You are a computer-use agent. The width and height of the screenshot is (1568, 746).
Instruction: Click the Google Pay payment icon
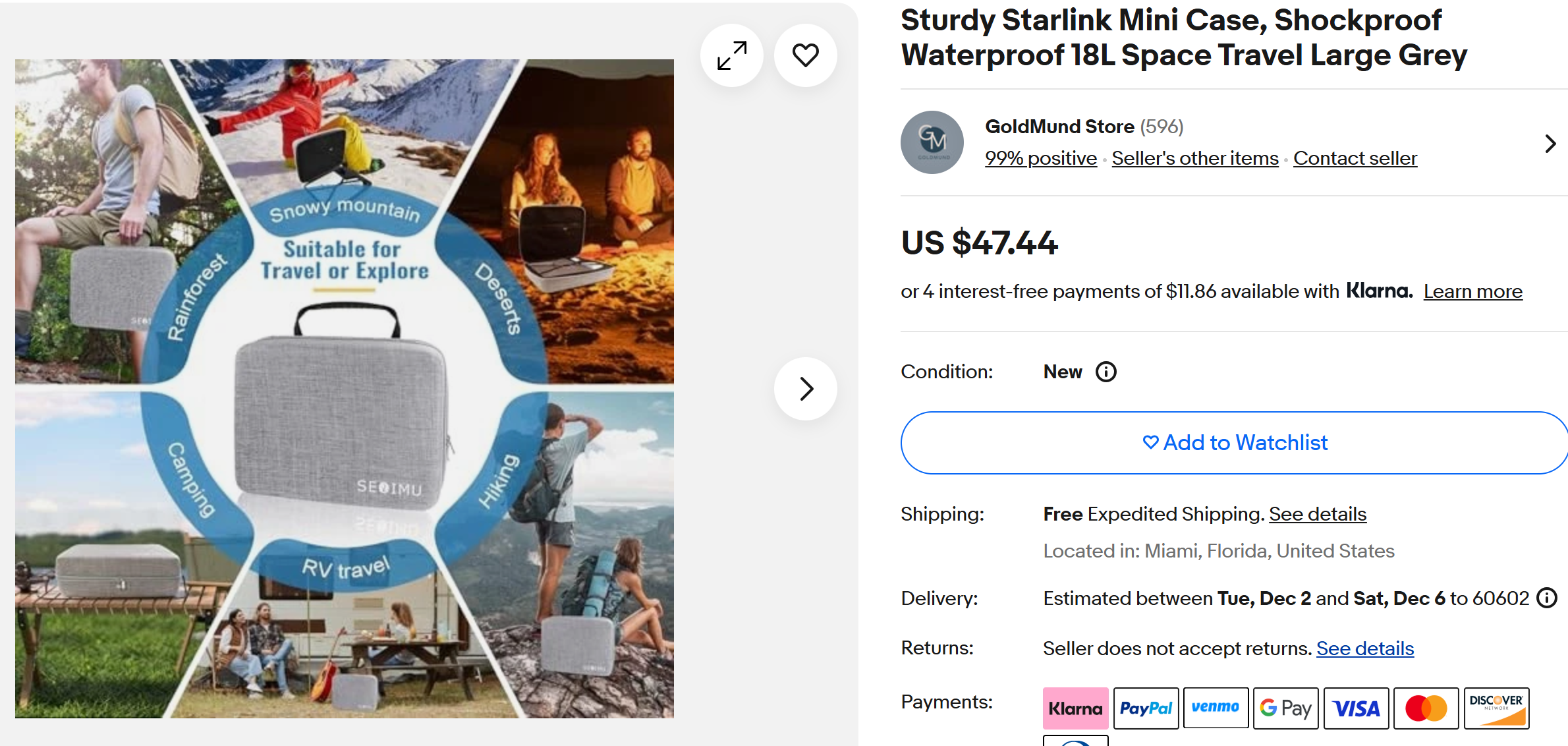click(x=1285, y=708)
